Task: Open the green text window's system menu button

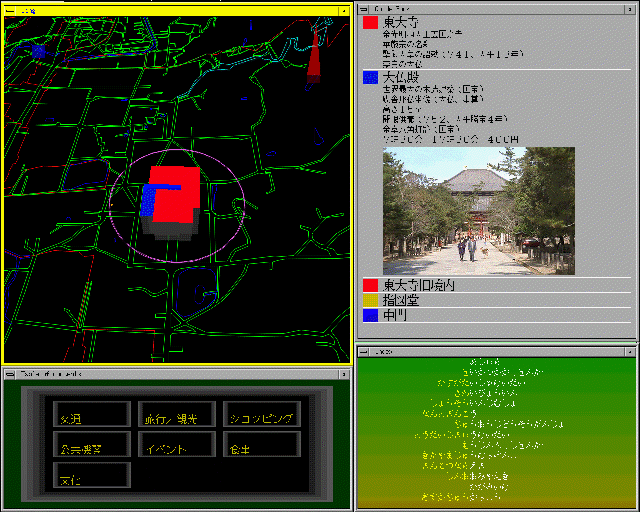Action: [x=363, y=352]
